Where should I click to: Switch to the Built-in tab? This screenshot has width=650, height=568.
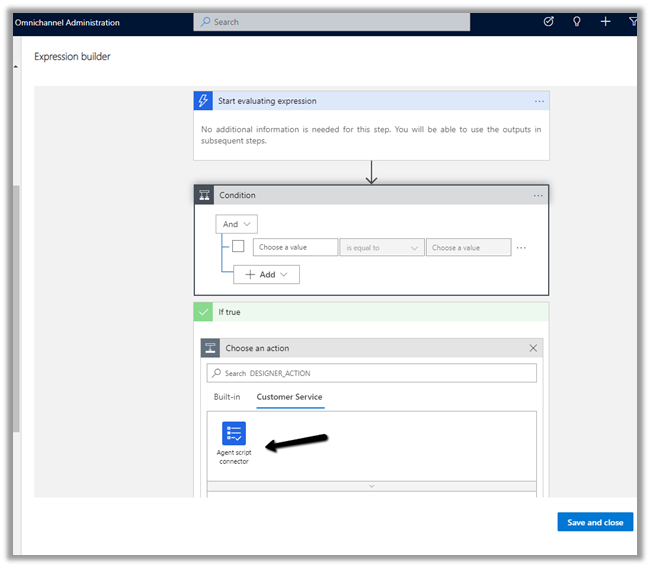[x=227, y=397]
